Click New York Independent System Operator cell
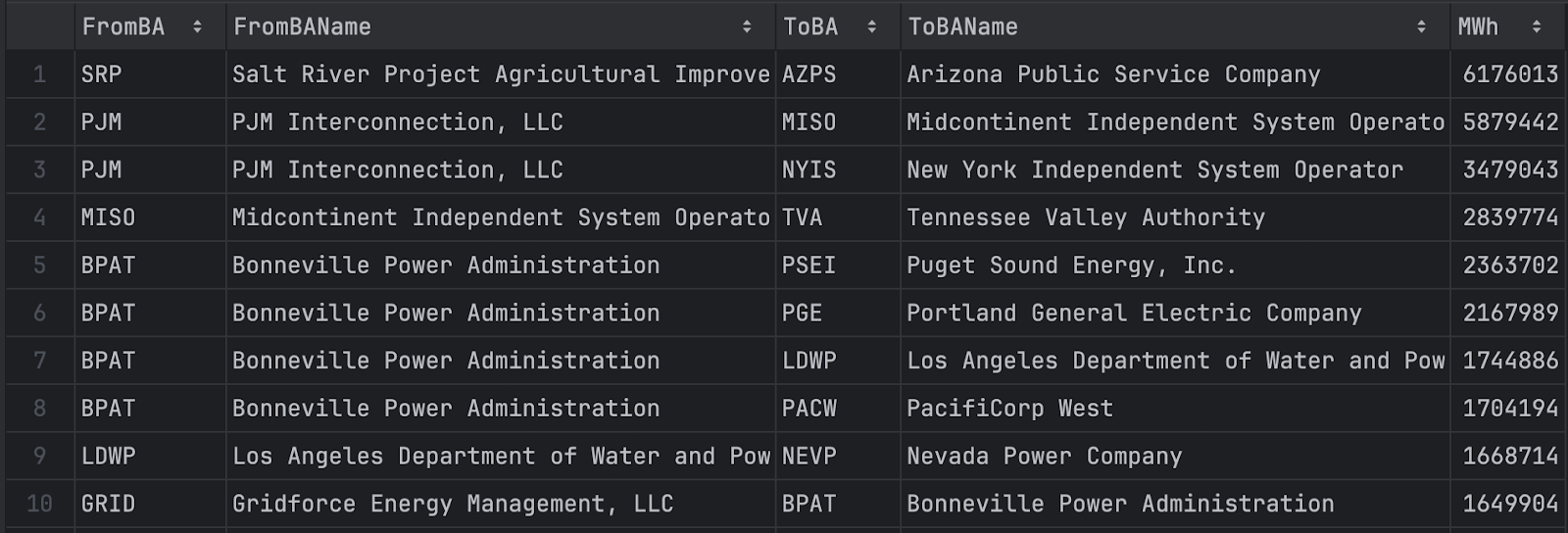Screen dimensions: 1568x533 pyautogui.click(x=1175, y=170)
